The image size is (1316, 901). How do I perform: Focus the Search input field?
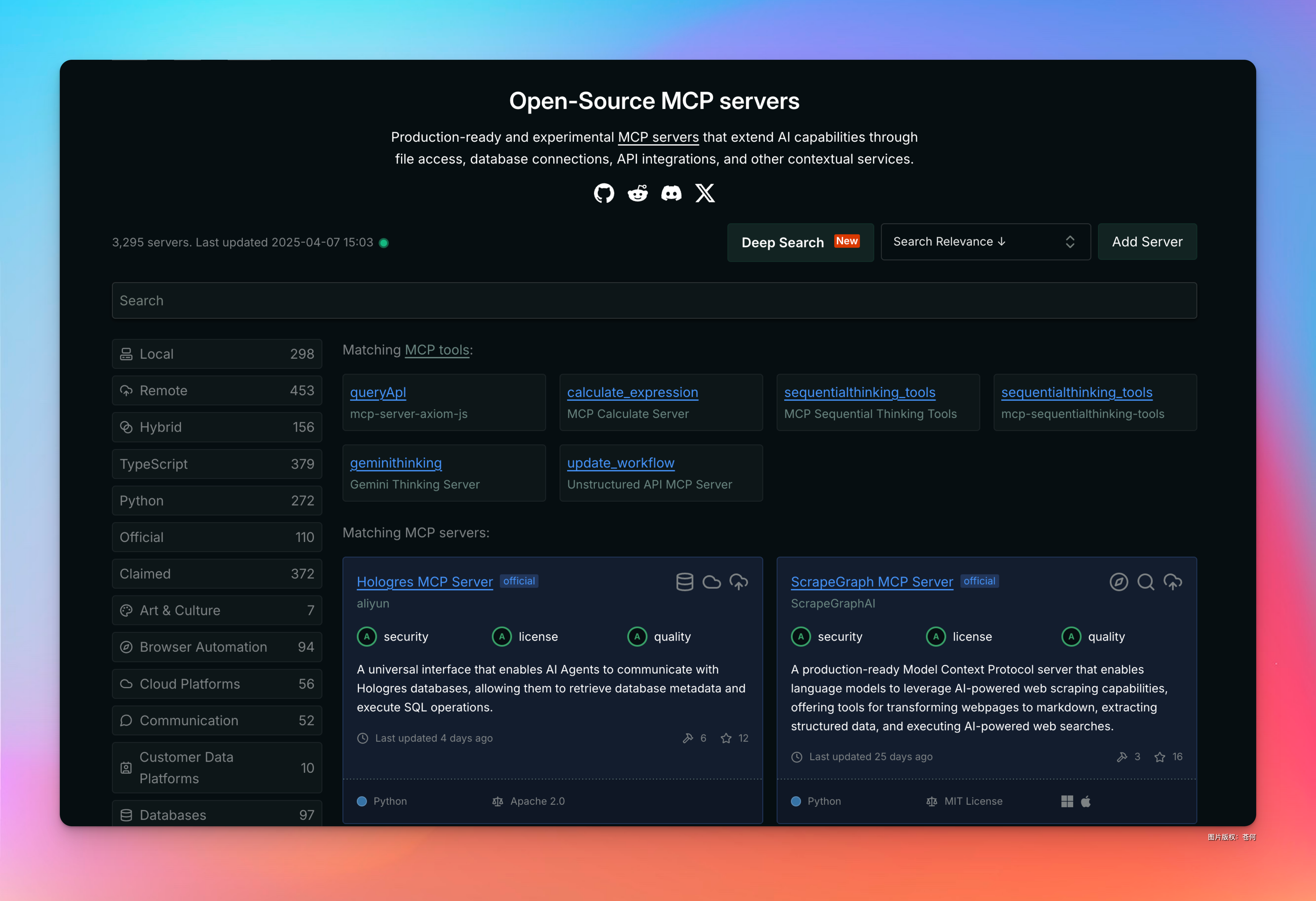[654, 300]
